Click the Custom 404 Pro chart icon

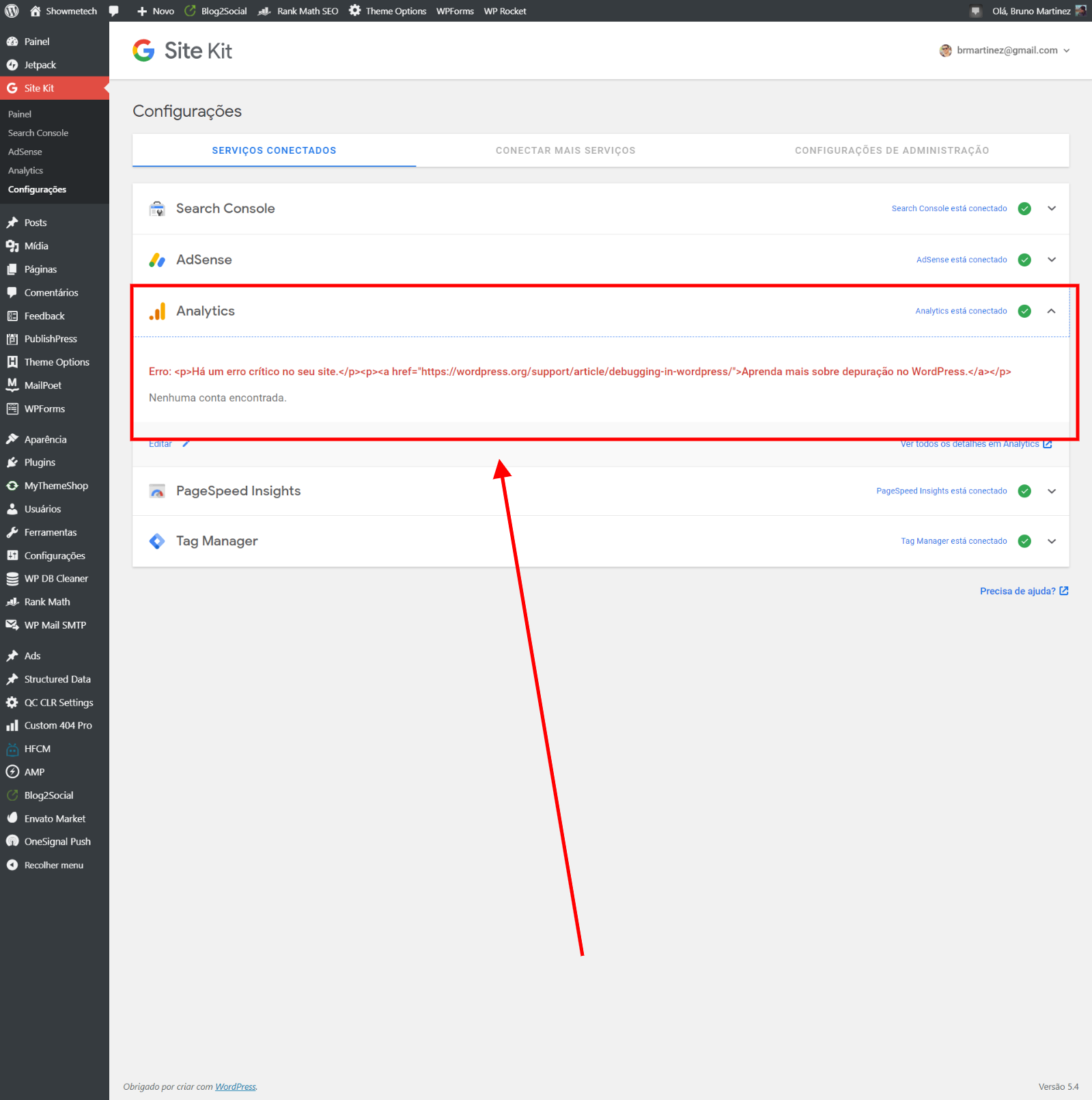pyautogui.click(x=12, y=726)
